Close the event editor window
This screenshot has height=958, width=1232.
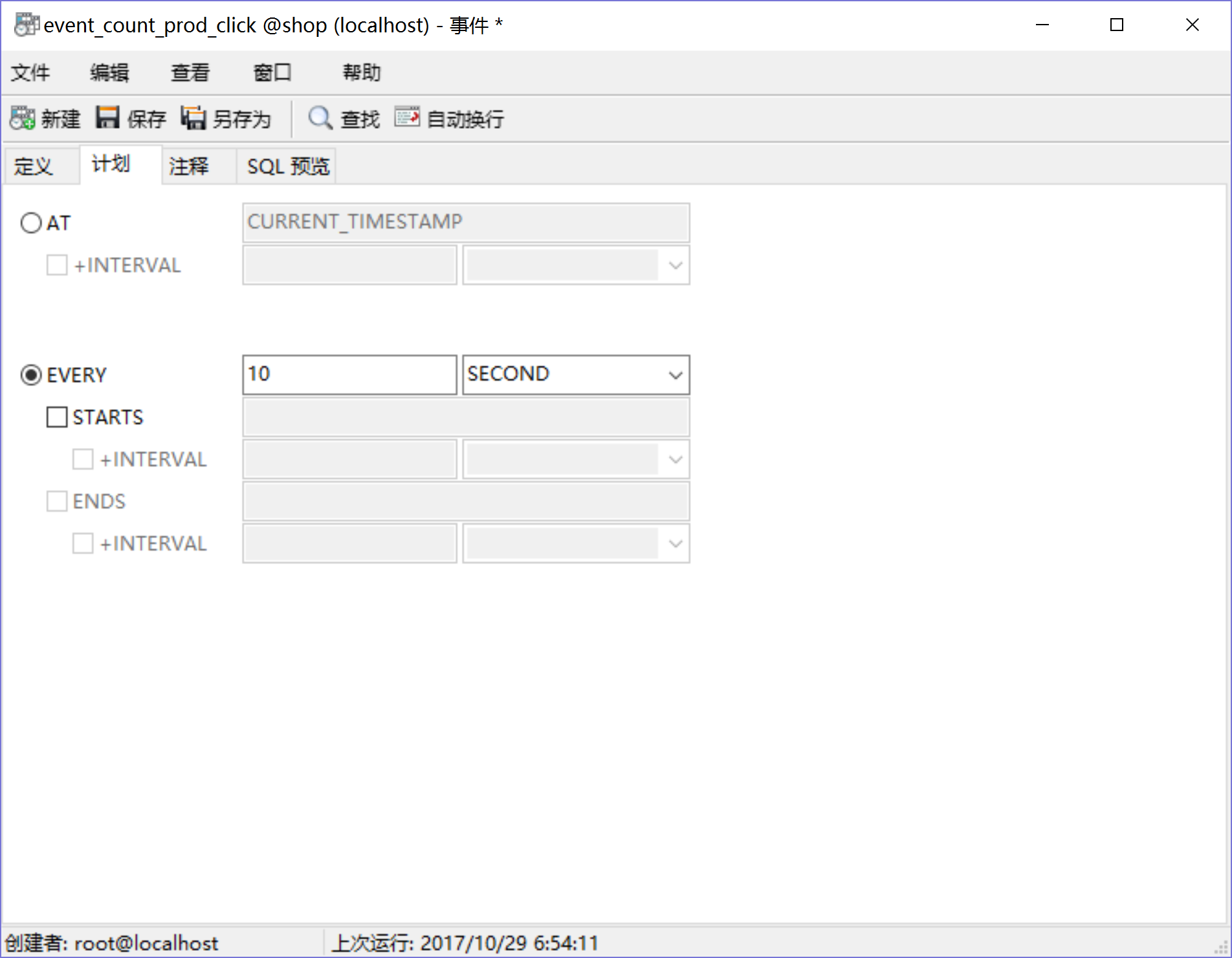1193,25
